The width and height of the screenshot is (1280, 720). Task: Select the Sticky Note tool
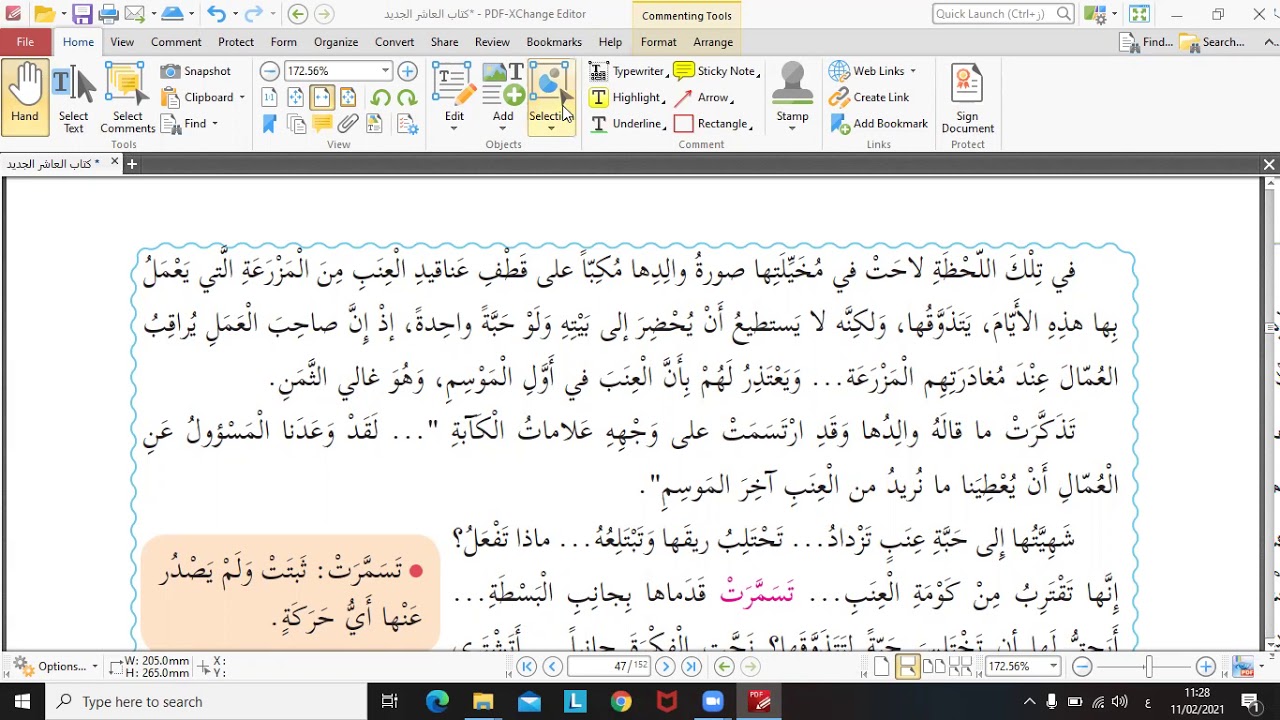click(x=716, y=71)
